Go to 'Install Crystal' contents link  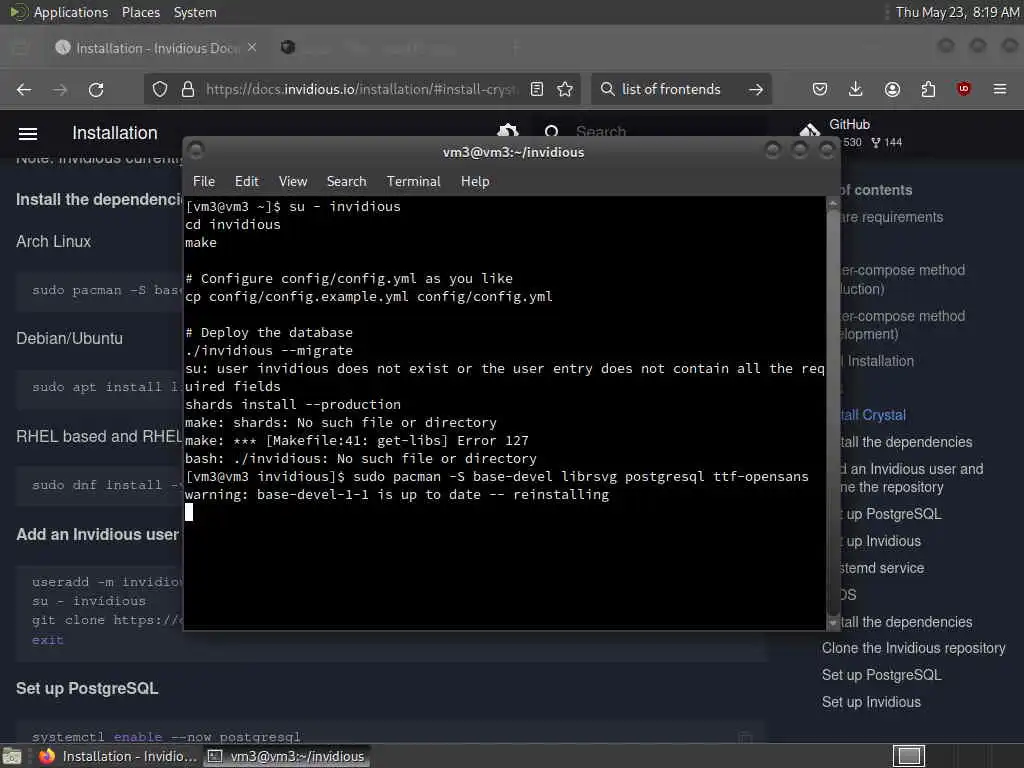coord(873,415)
